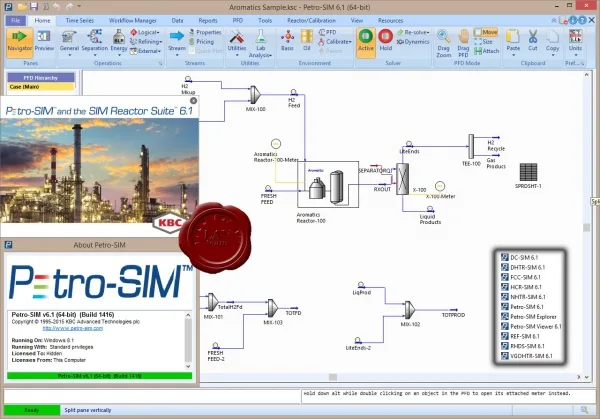Switch to the Reactor/Calibration tab
This screenshot has height=419, width=600.
click(311, 21)
